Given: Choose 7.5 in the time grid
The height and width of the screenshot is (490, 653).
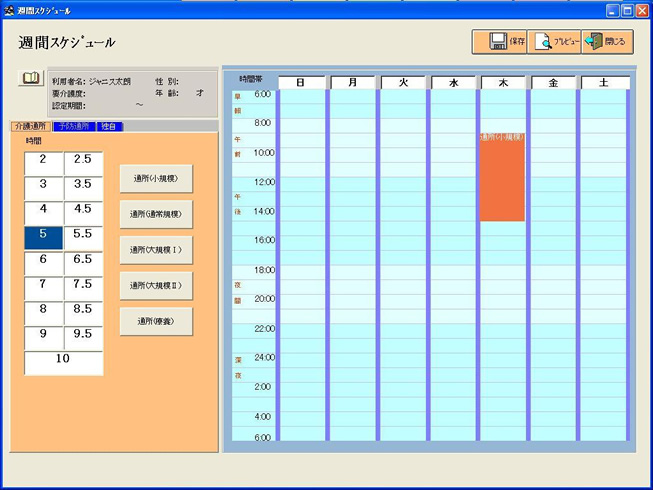Looking at the screenshot, I should click(x=83, y=286).
